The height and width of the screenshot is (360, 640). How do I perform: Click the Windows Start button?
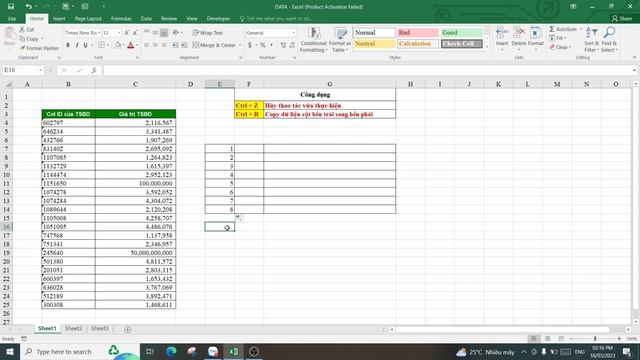point(9,351)
